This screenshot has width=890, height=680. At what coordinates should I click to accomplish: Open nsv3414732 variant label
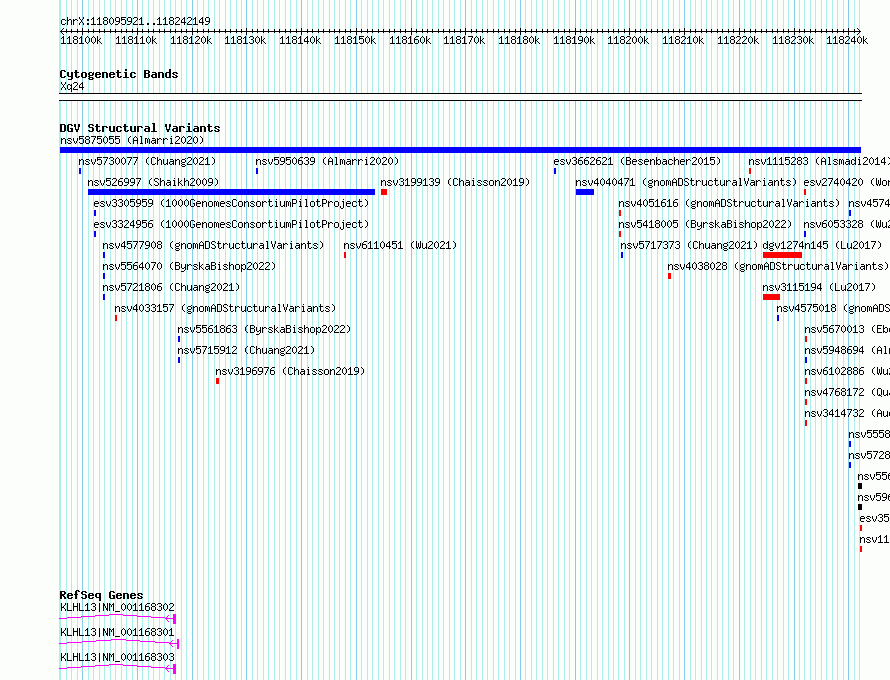(847, 413)
